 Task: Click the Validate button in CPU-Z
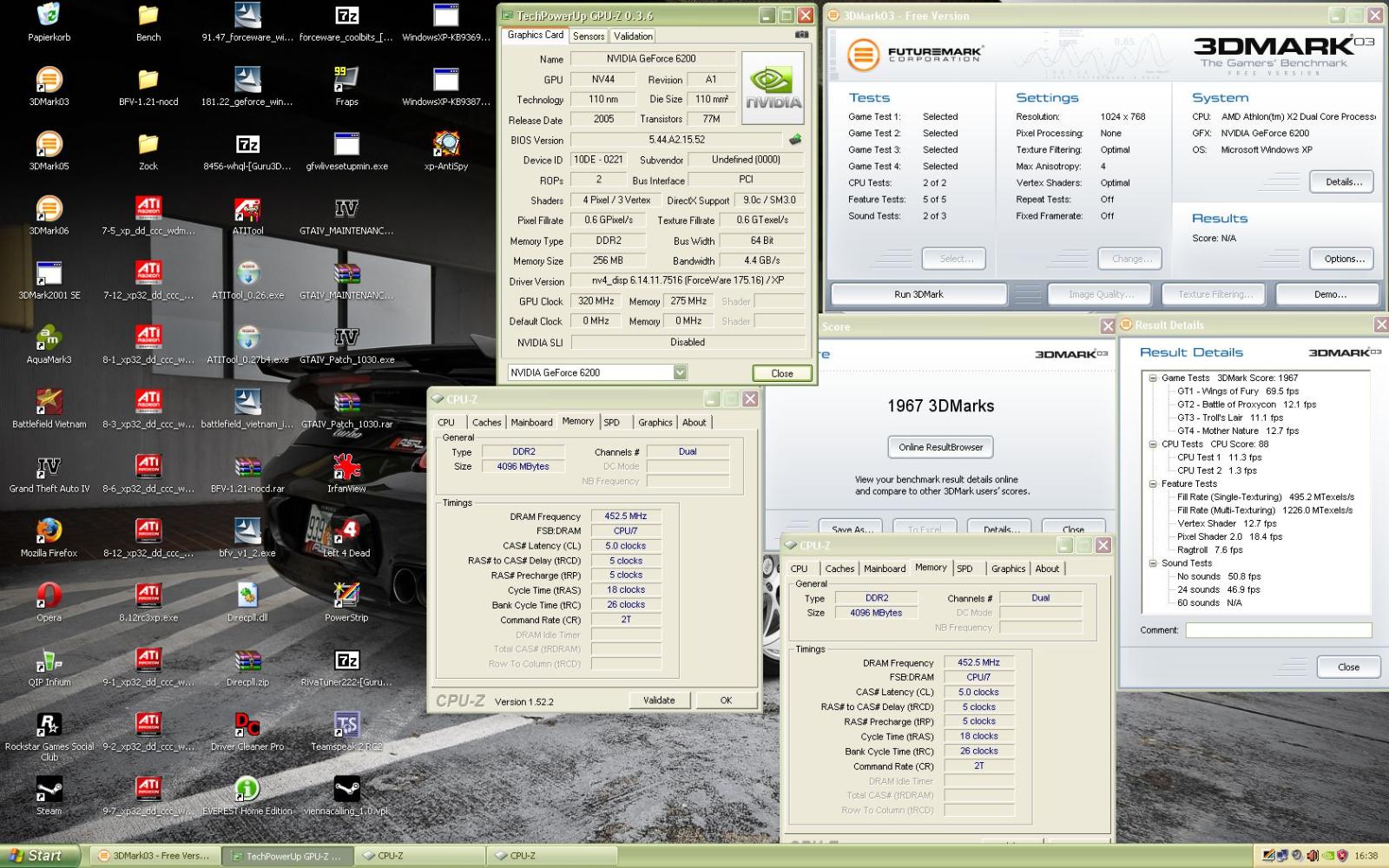(659, 700)
